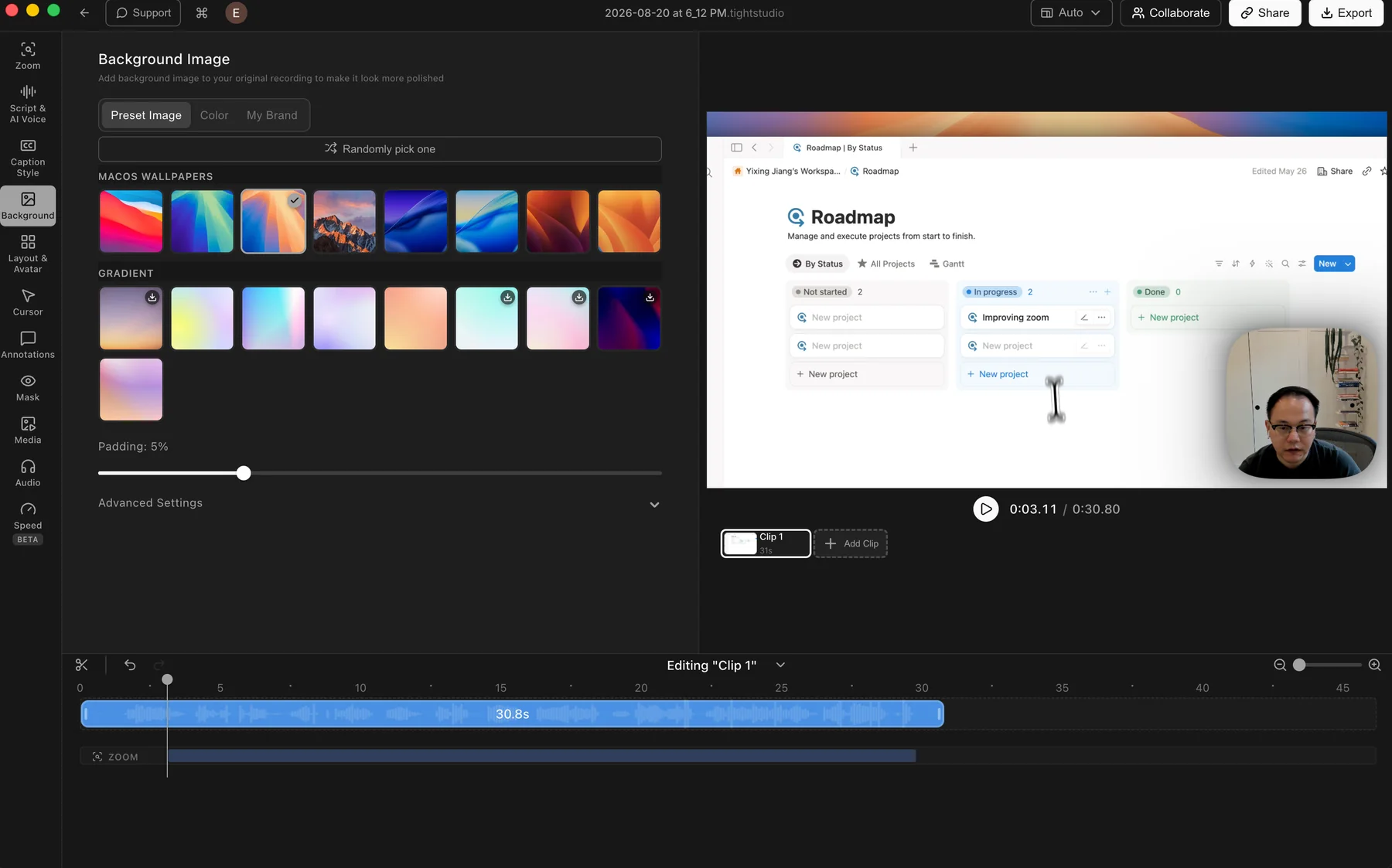Play the video preview
The height and width of the screenshot is (868, 1392).
(985, 509)
